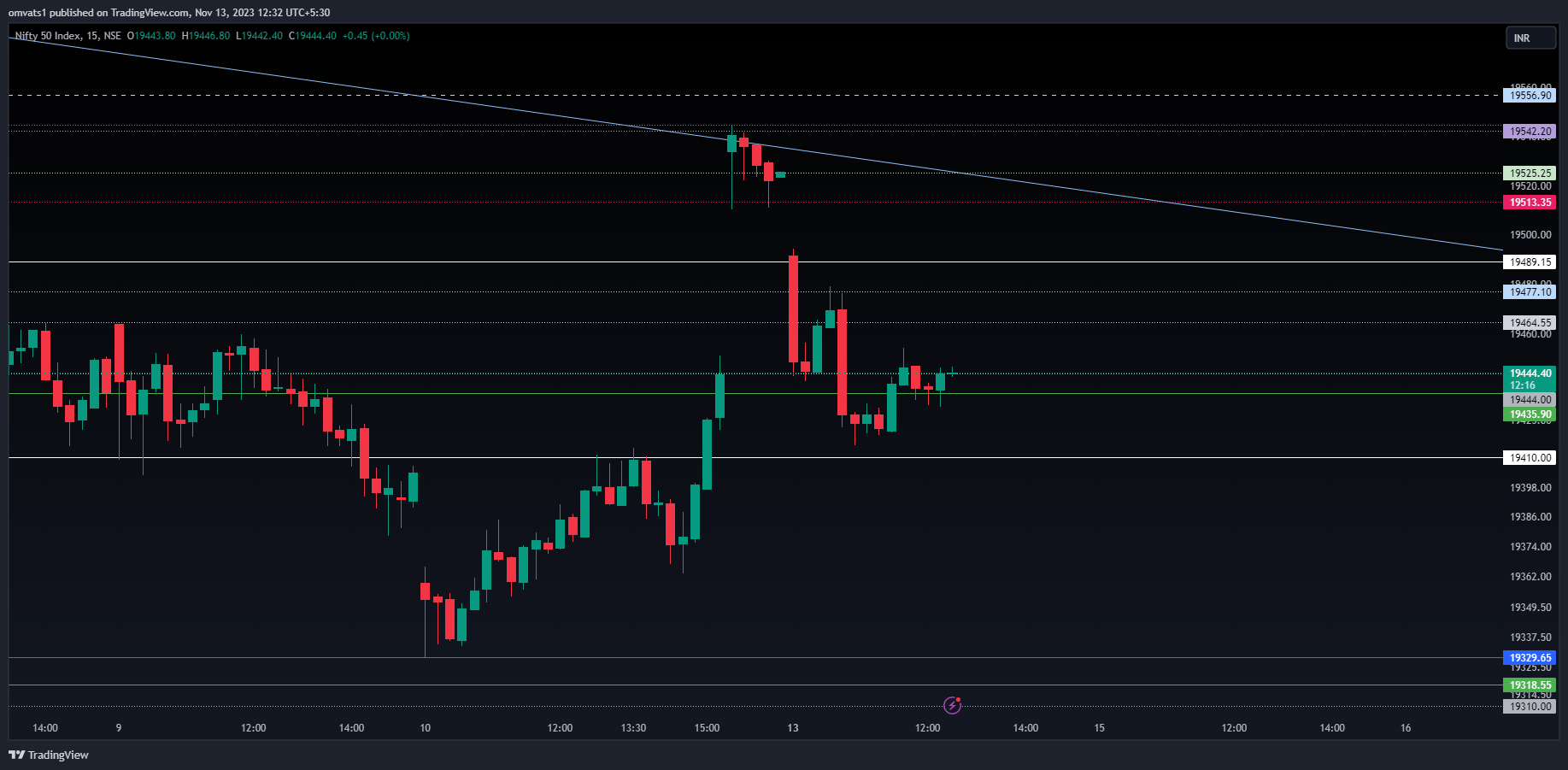Click the current price label 19444.40

(x=1530, y=373)
